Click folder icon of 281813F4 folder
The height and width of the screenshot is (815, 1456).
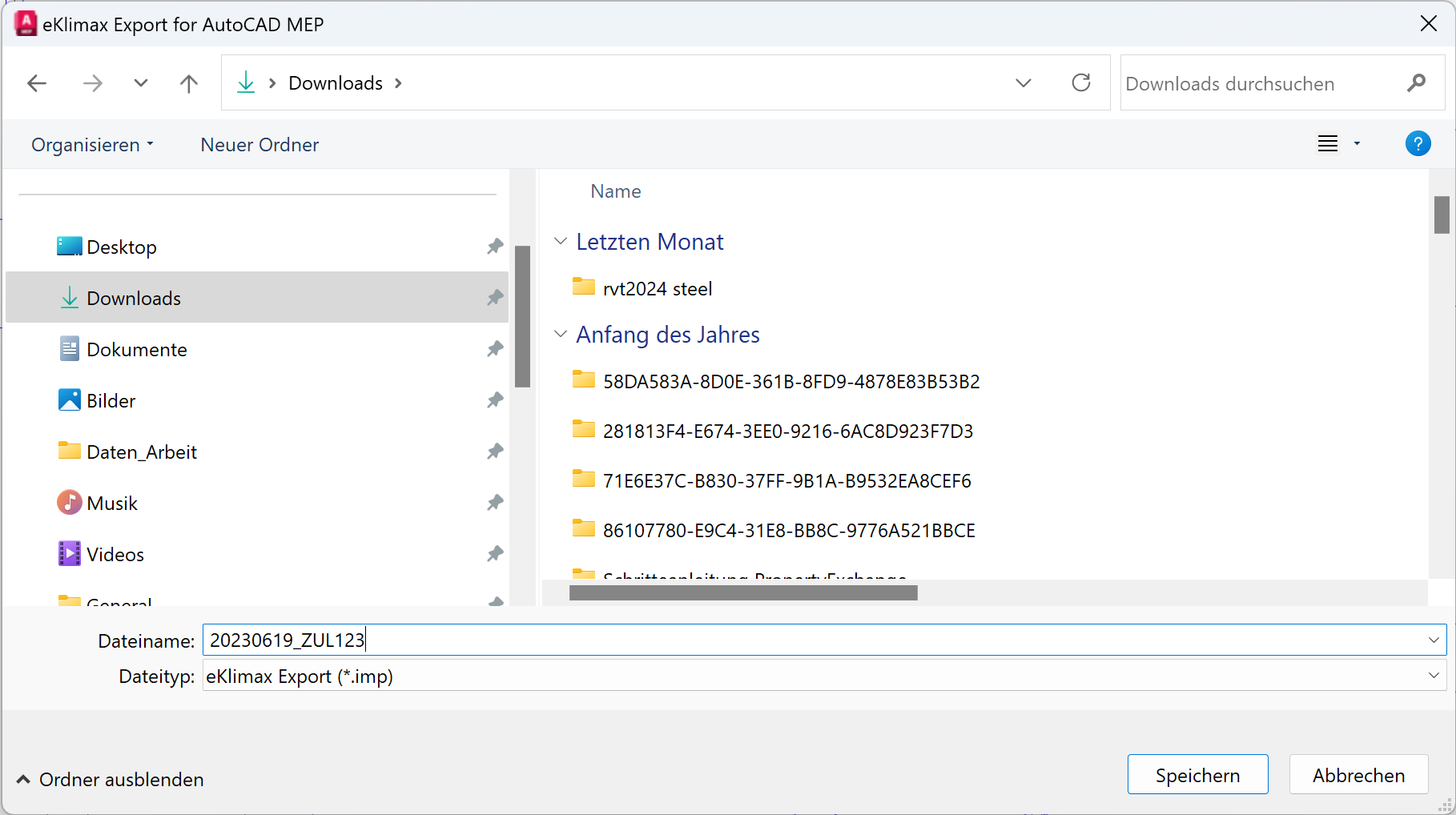(x=584, y=429)
